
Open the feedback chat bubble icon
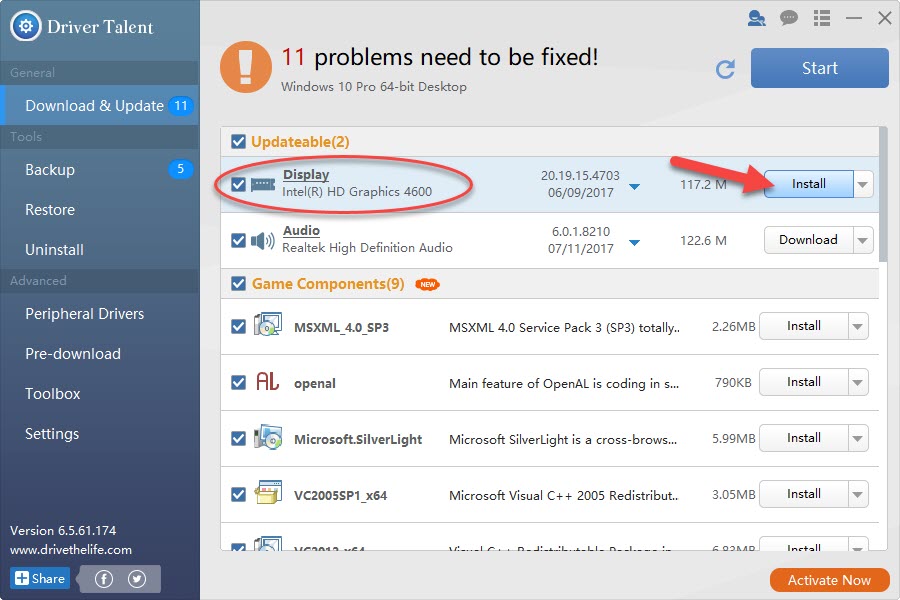click(x=789, y=18)
